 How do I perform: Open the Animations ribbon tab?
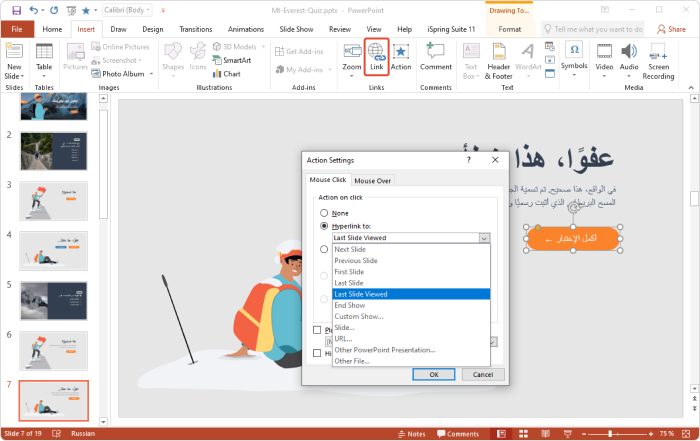246,29
